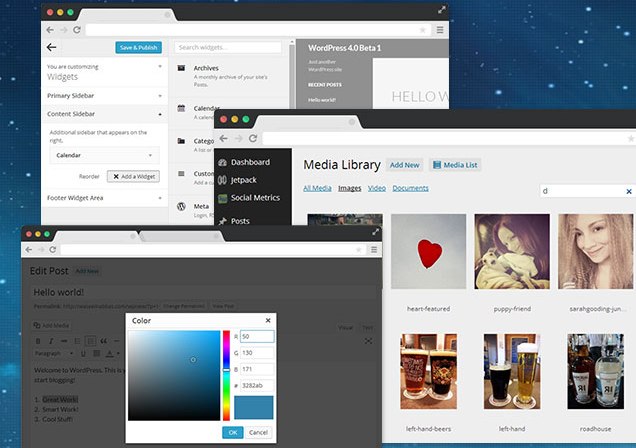
Task: Toggle Bold in the post editor toolbar
Action: click(x=38, y=341)
